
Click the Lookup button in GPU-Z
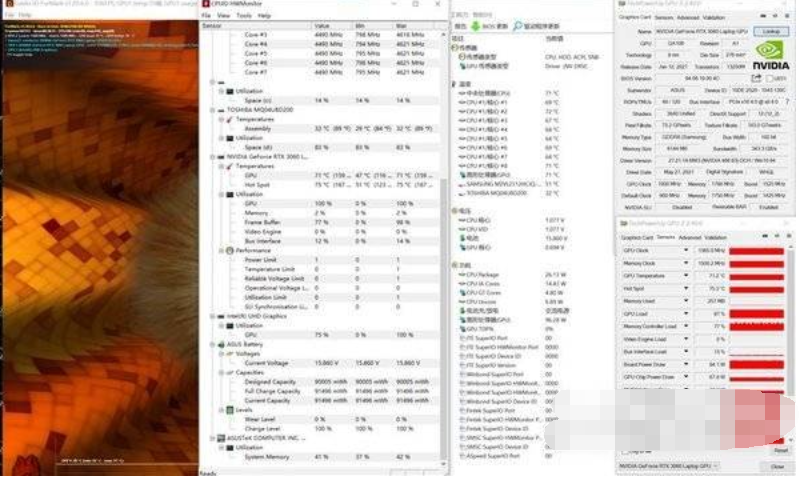coord(771,31)
